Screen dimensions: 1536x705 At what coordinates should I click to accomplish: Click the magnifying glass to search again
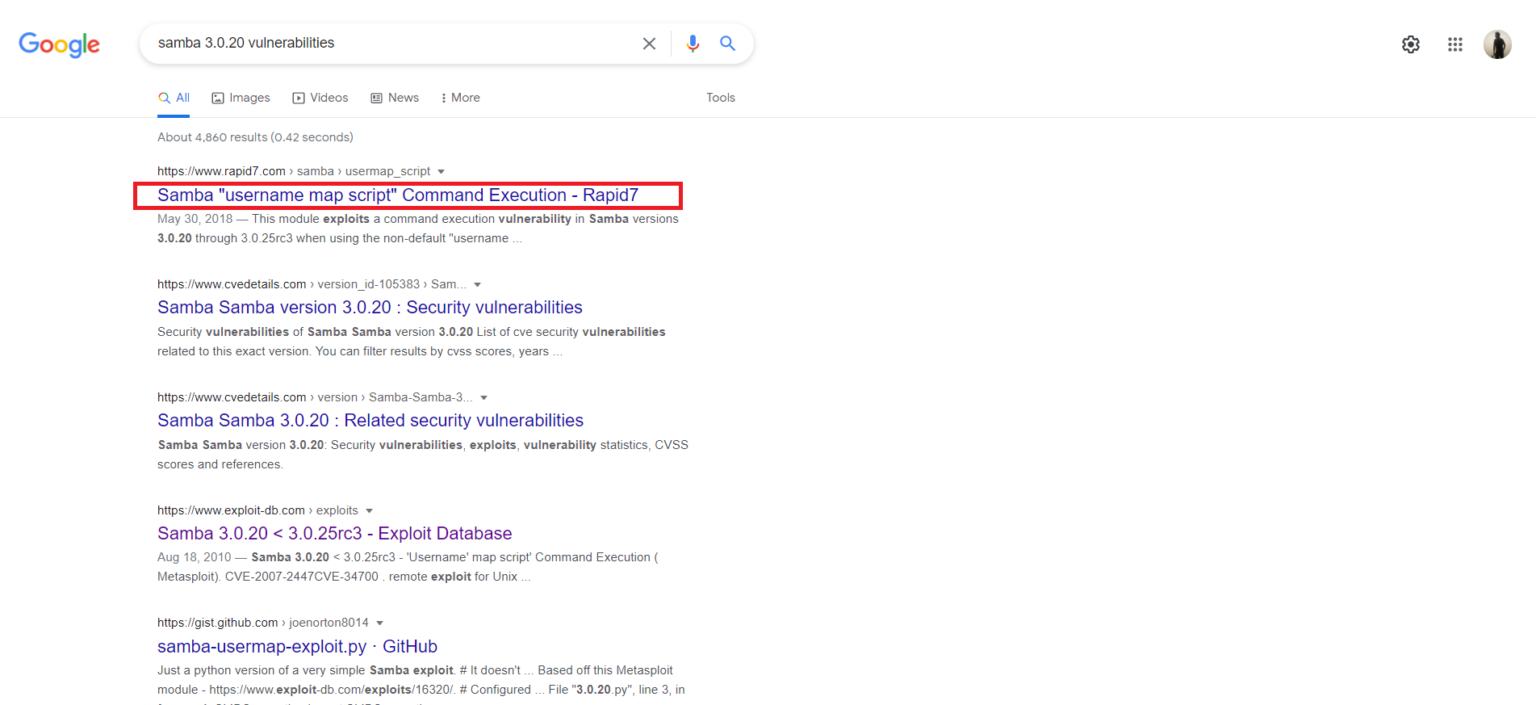[727, 43]
